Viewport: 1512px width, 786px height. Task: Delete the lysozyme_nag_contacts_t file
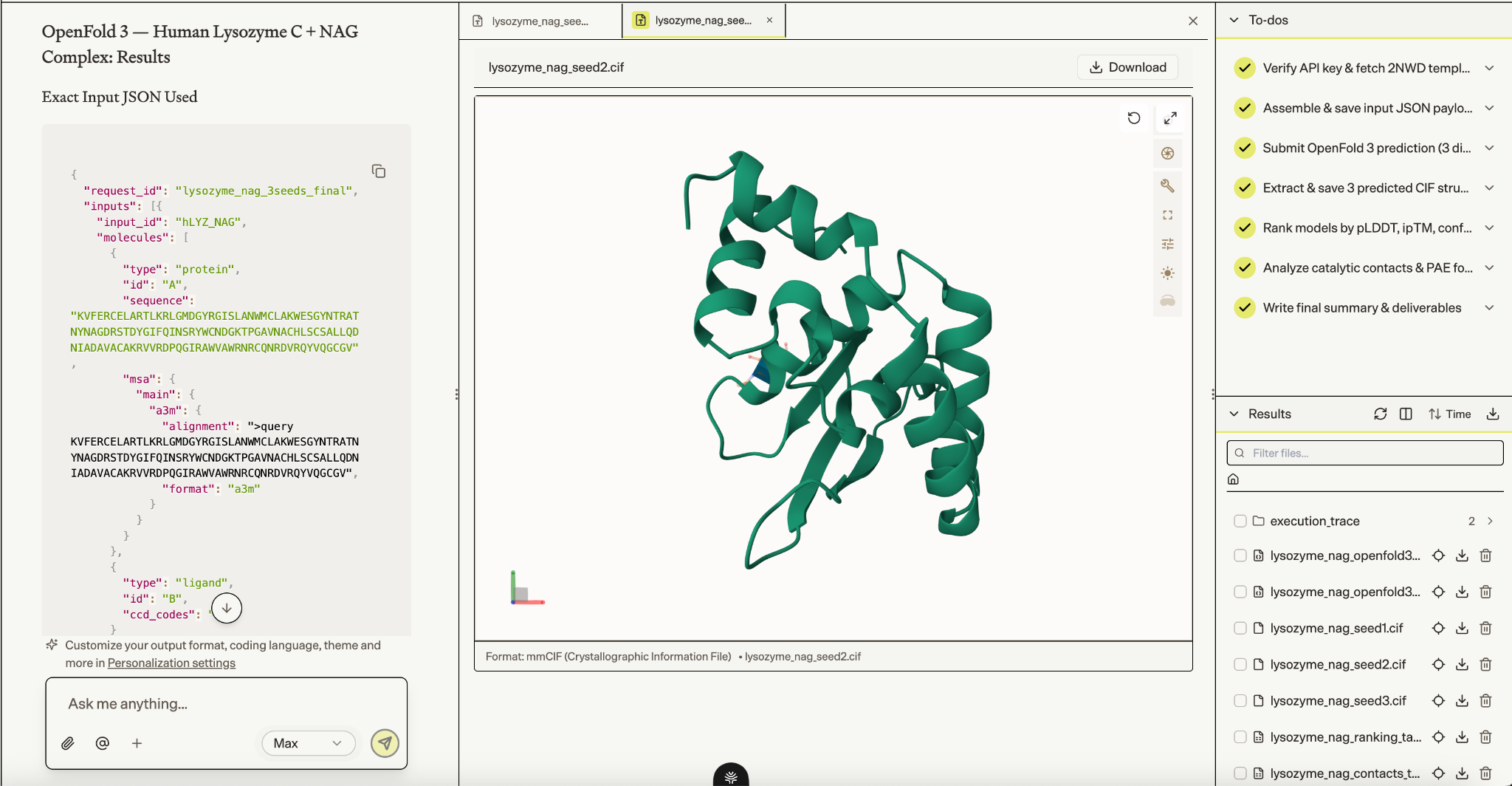pos(1486,773)
